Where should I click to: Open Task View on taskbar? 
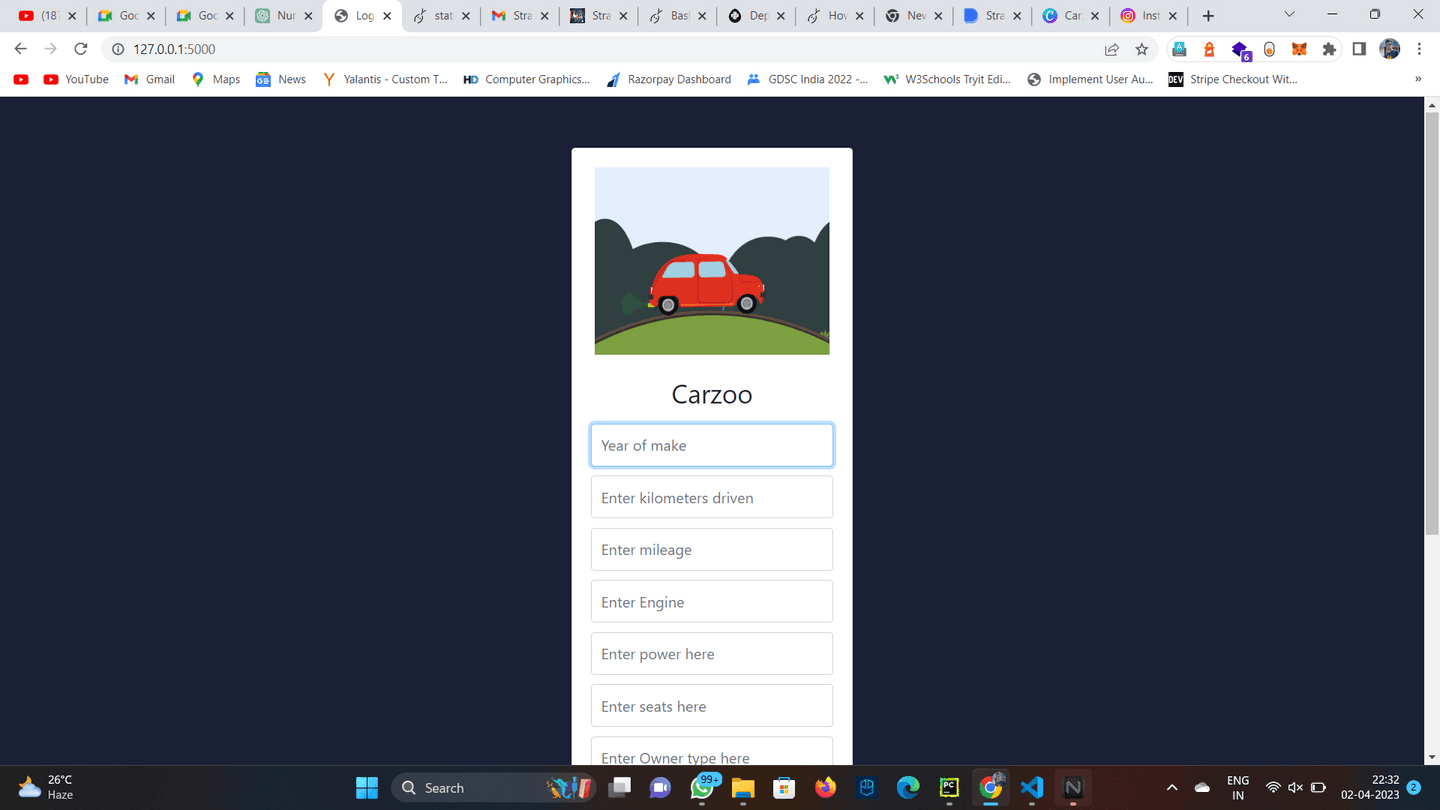(x=620, y=788)
